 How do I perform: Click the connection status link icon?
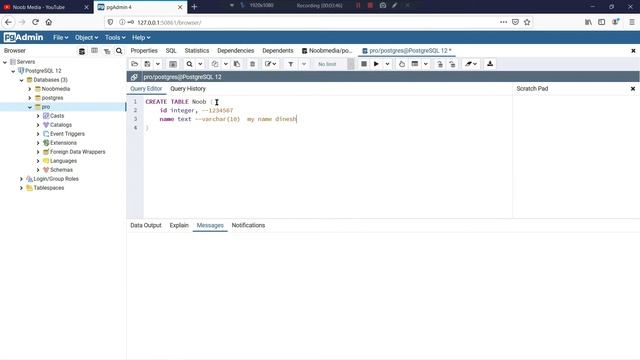134,77
